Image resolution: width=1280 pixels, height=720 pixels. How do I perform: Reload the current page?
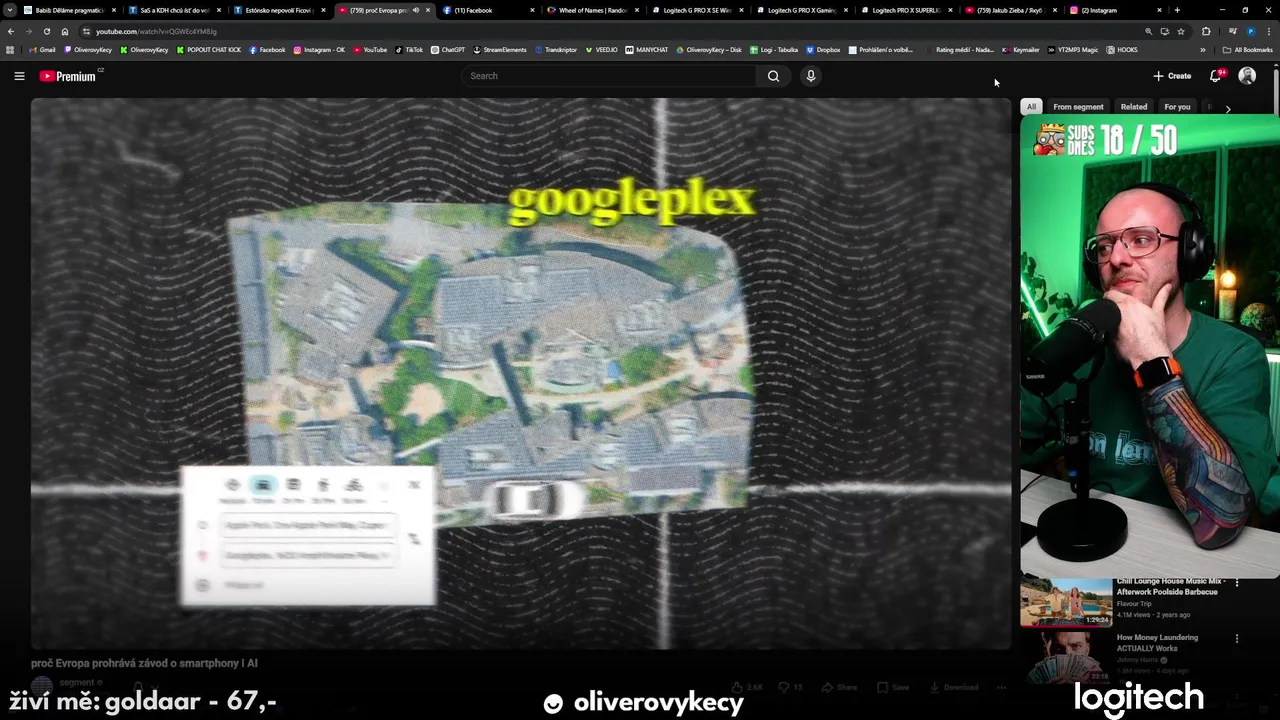tap(46, 31)
